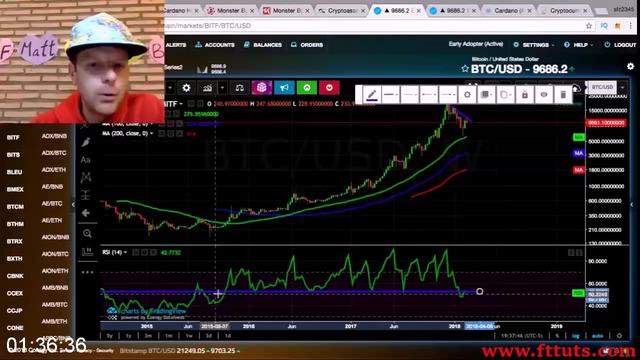The image size is (640, 360).
Task: Select the AION/BTC pair in sidebar
Action: coord(55,254)
